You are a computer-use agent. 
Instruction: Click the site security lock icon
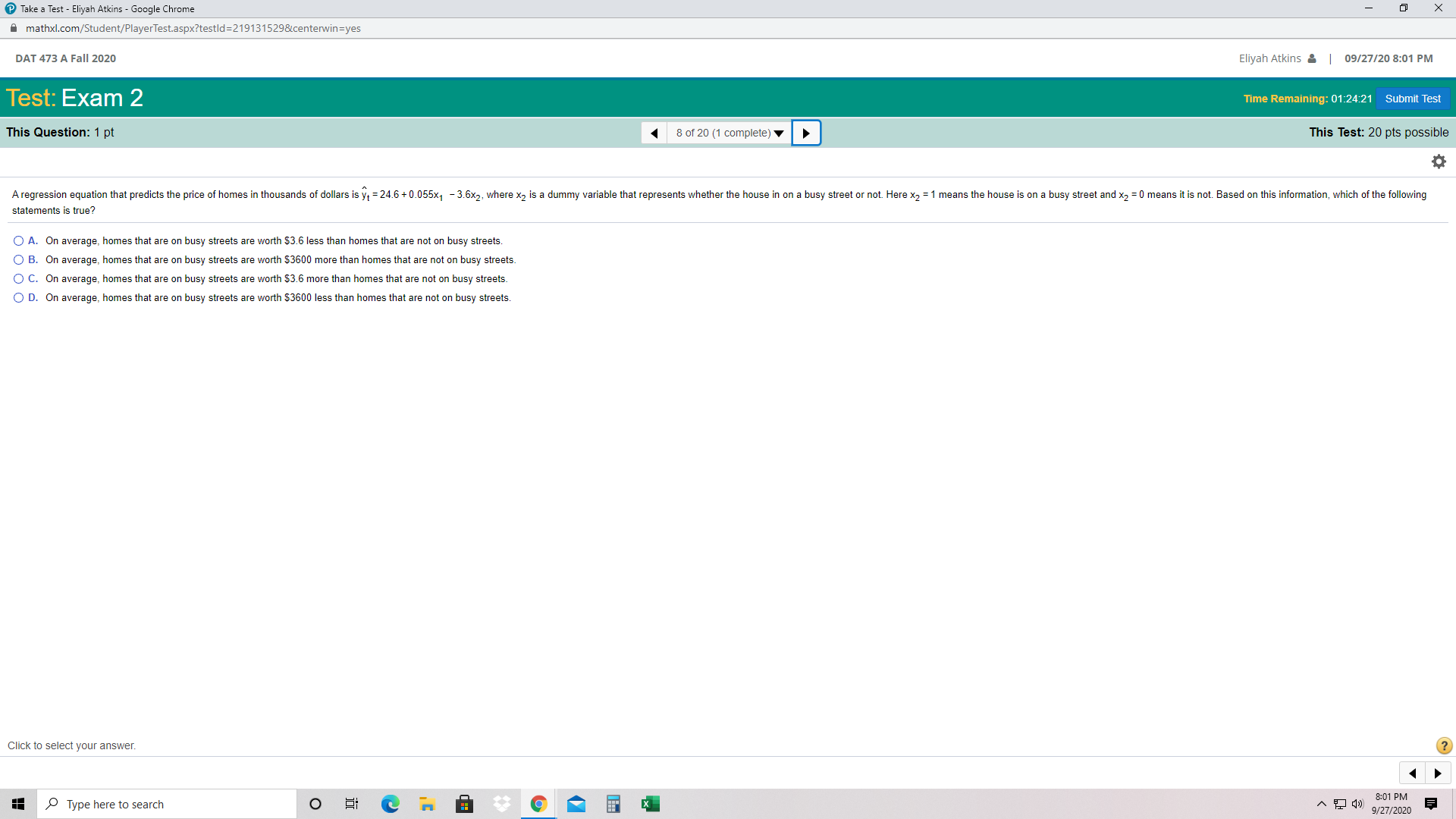(13, 28)
